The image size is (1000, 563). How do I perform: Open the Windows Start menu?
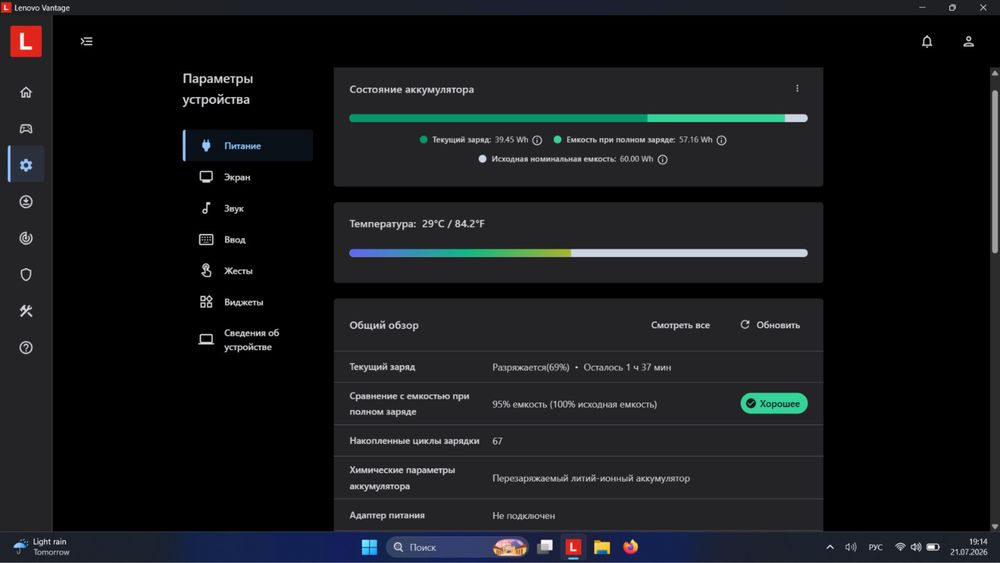[369, 547]
